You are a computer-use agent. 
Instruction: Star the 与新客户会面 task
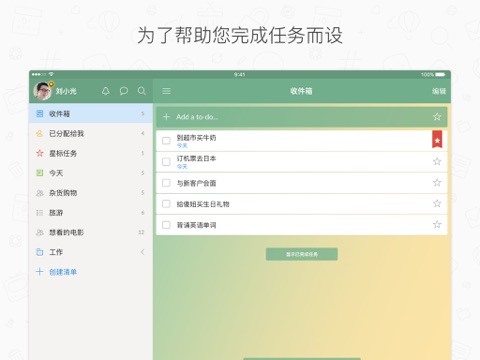click(x=437, y=183)
